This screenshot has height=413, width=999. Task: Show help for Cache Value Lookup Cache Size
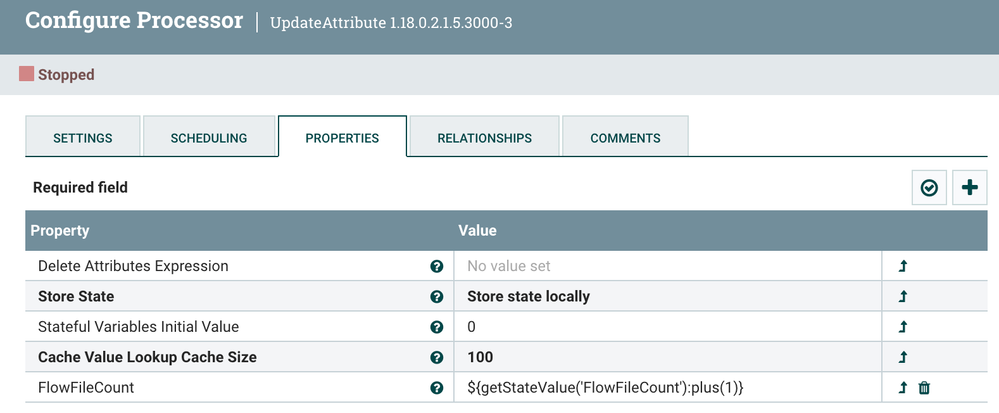[x=437, y=357]
